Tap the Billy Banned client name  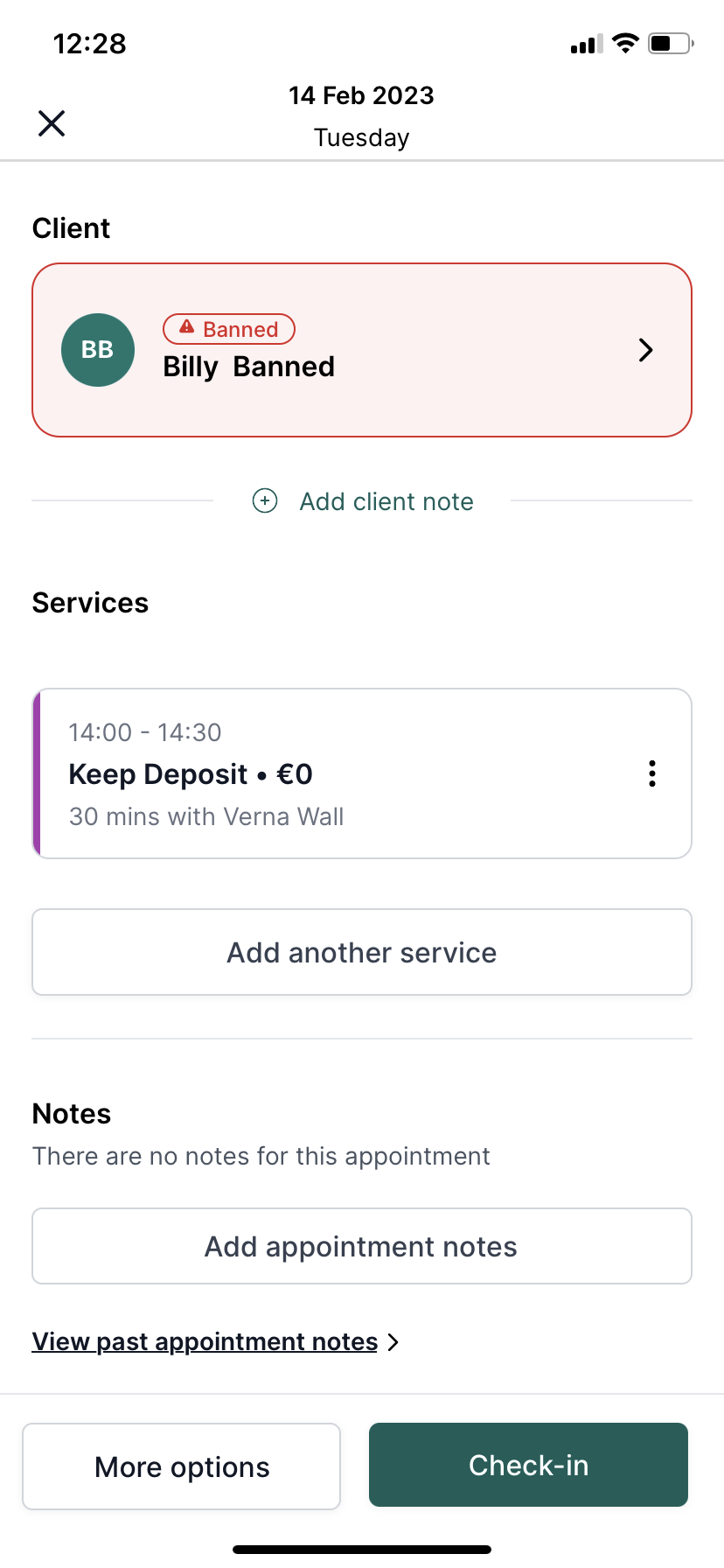[x=249, y=367]
